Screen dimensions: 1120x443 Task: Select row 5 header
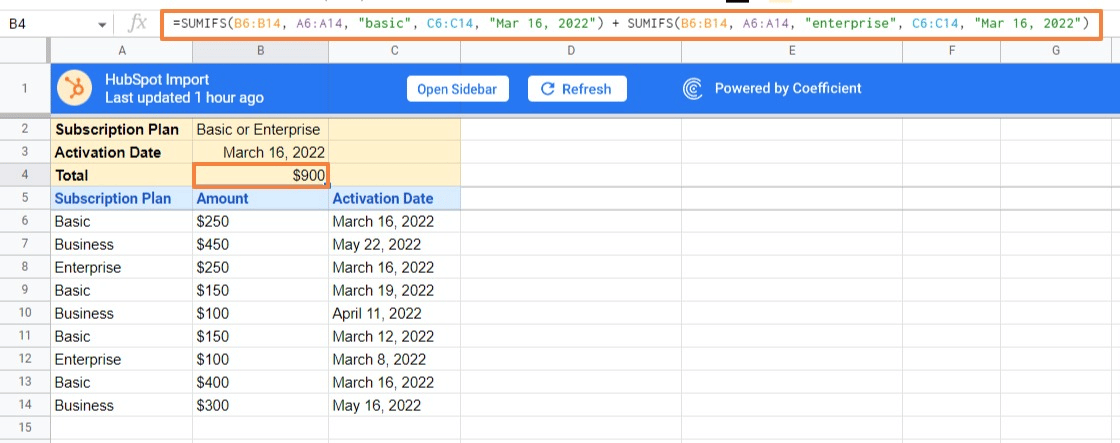pyautogui.click(x=25, y=198)
